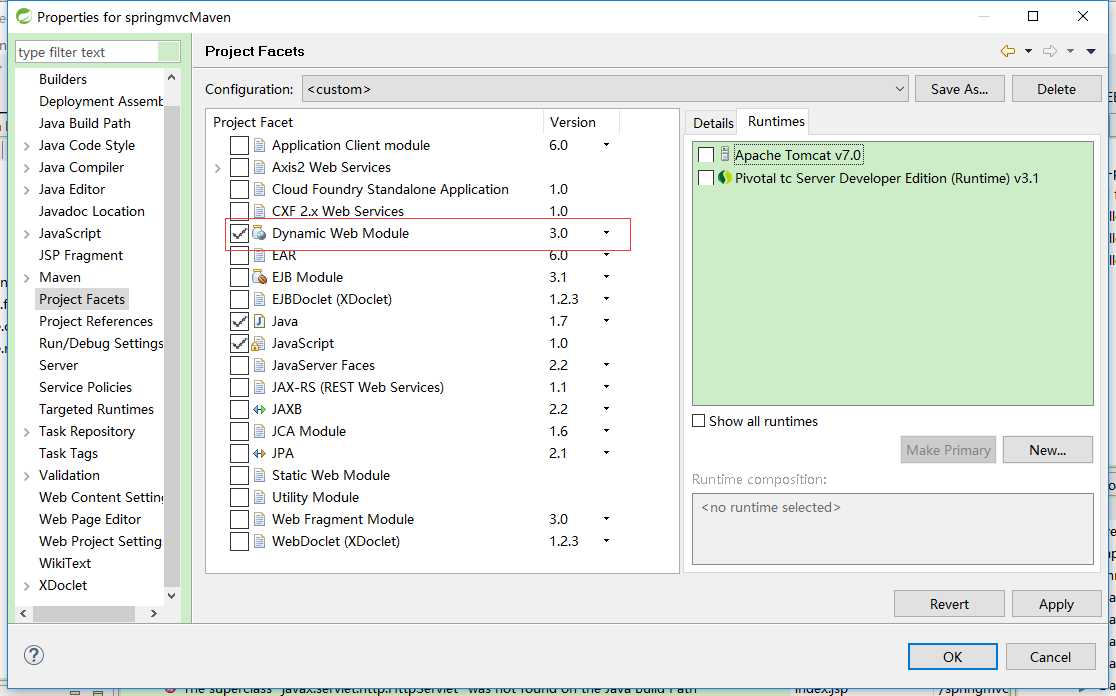
Task: Uncheck the Dynamic Web Module checkbox
Action: tap(239, 233)
